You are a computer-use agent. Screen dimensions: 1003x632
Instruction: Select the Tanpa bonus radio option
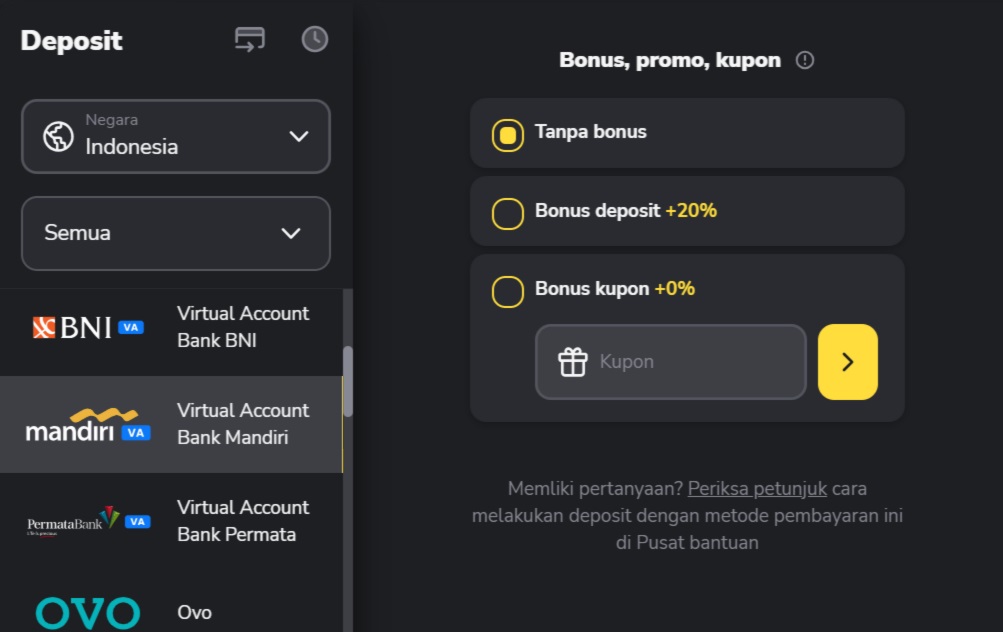click(x=508, y=135)
